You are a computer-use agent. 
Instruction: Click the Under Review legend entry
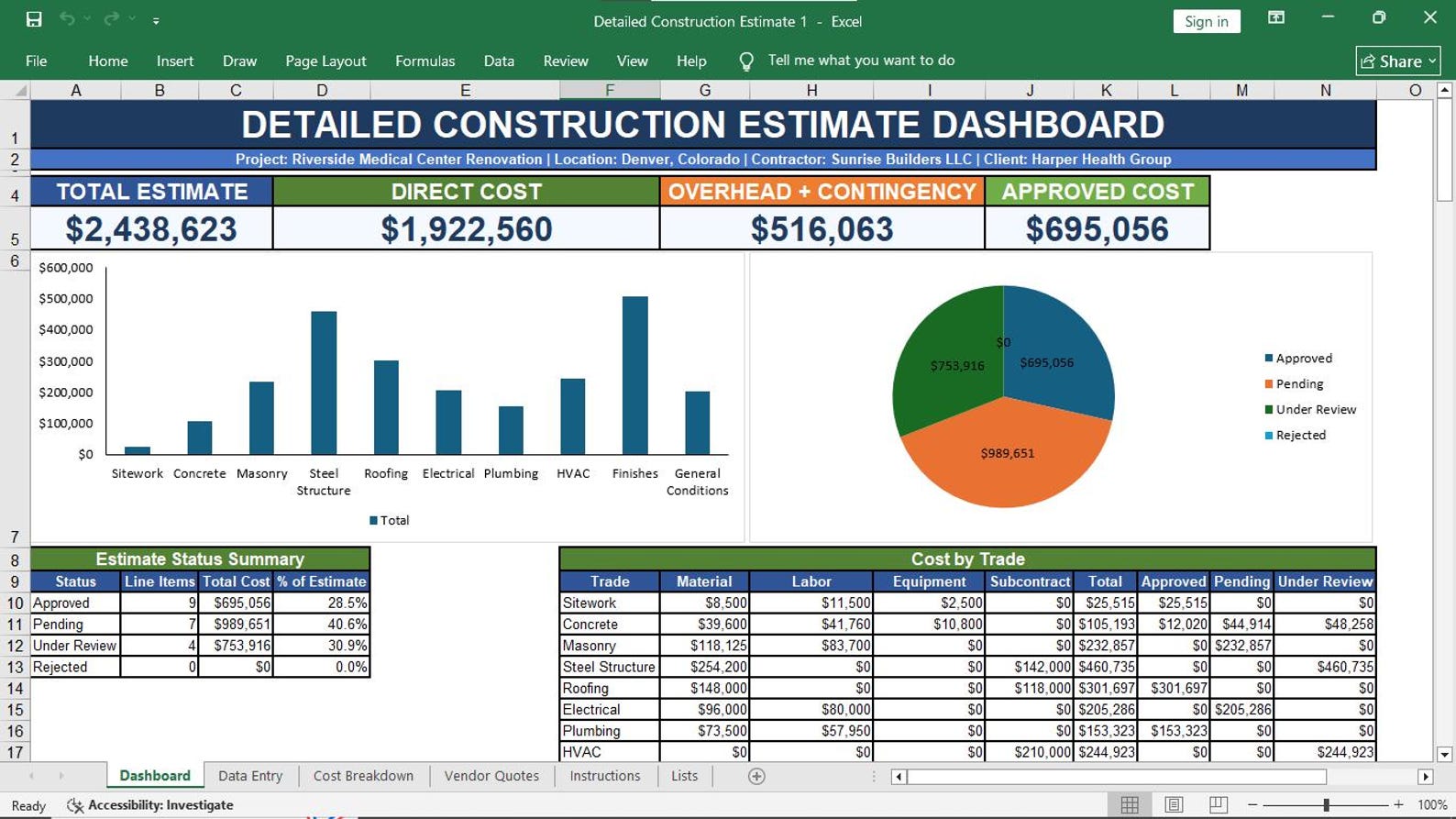(1310, 410)
